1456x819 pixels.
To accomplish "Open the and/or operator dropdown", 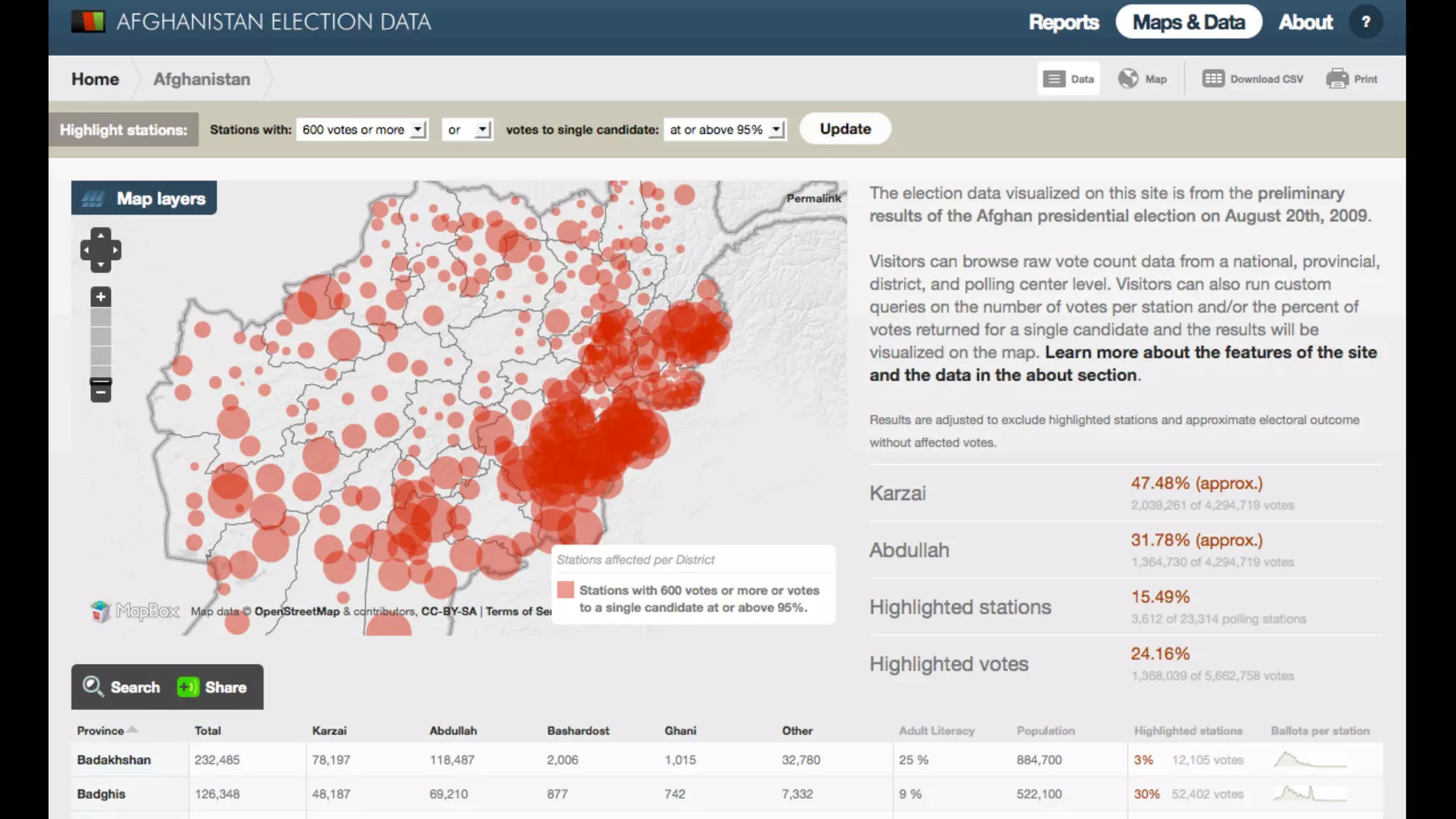I will (467, 129).
